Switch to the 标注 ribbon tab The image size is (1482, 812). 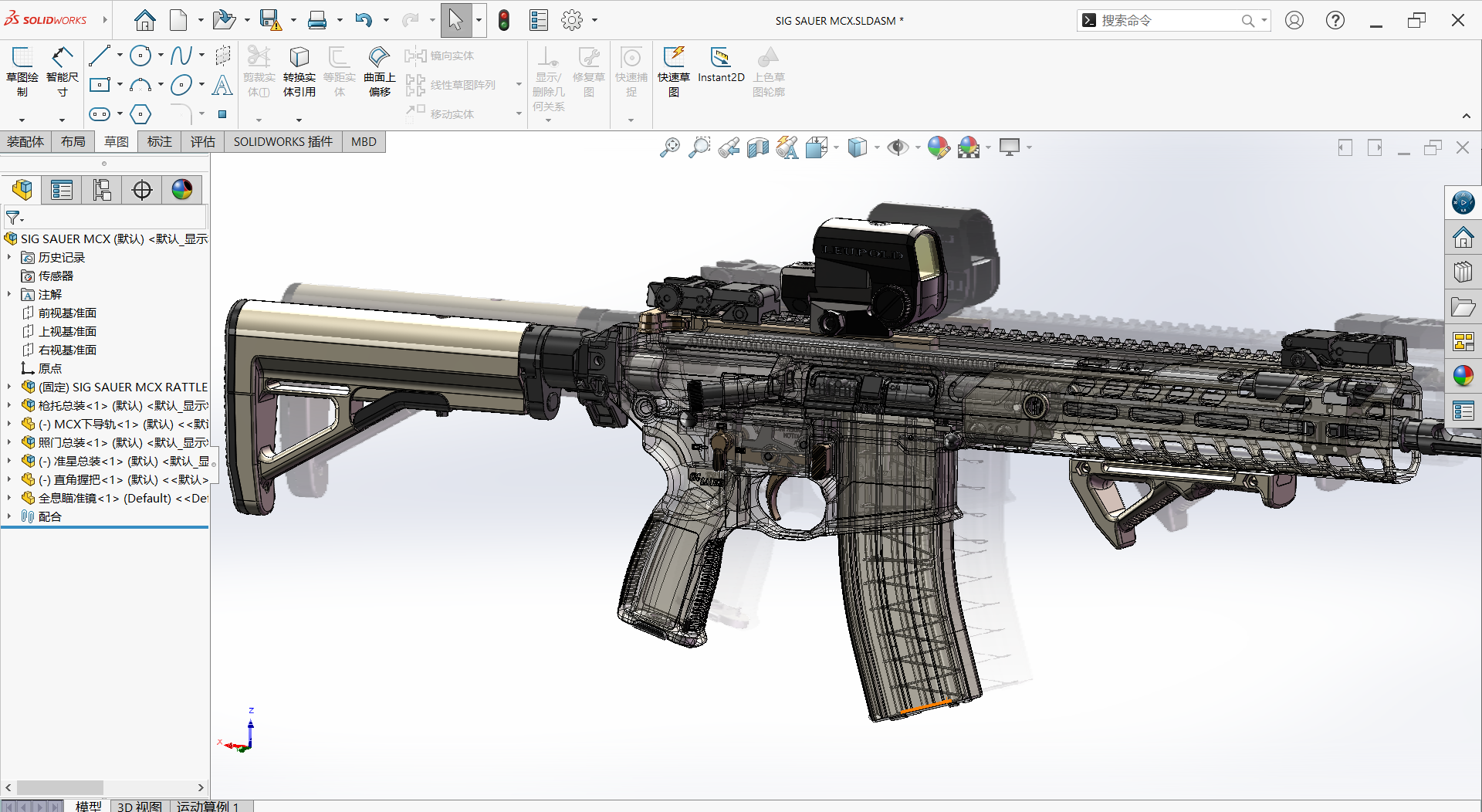pyautogui.click(x=160, y=142)
